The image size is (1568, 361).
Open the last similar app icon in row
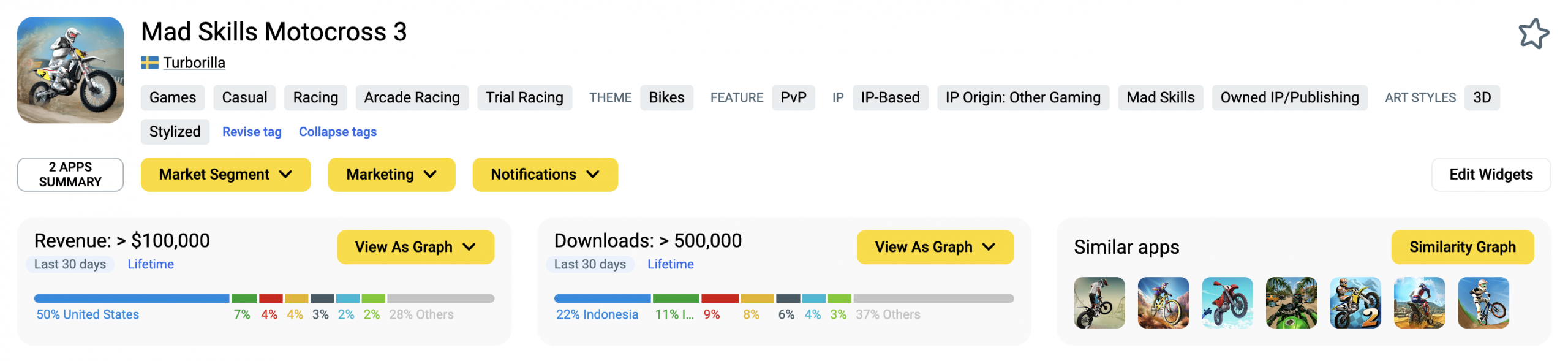click(x=1483, y=303)
